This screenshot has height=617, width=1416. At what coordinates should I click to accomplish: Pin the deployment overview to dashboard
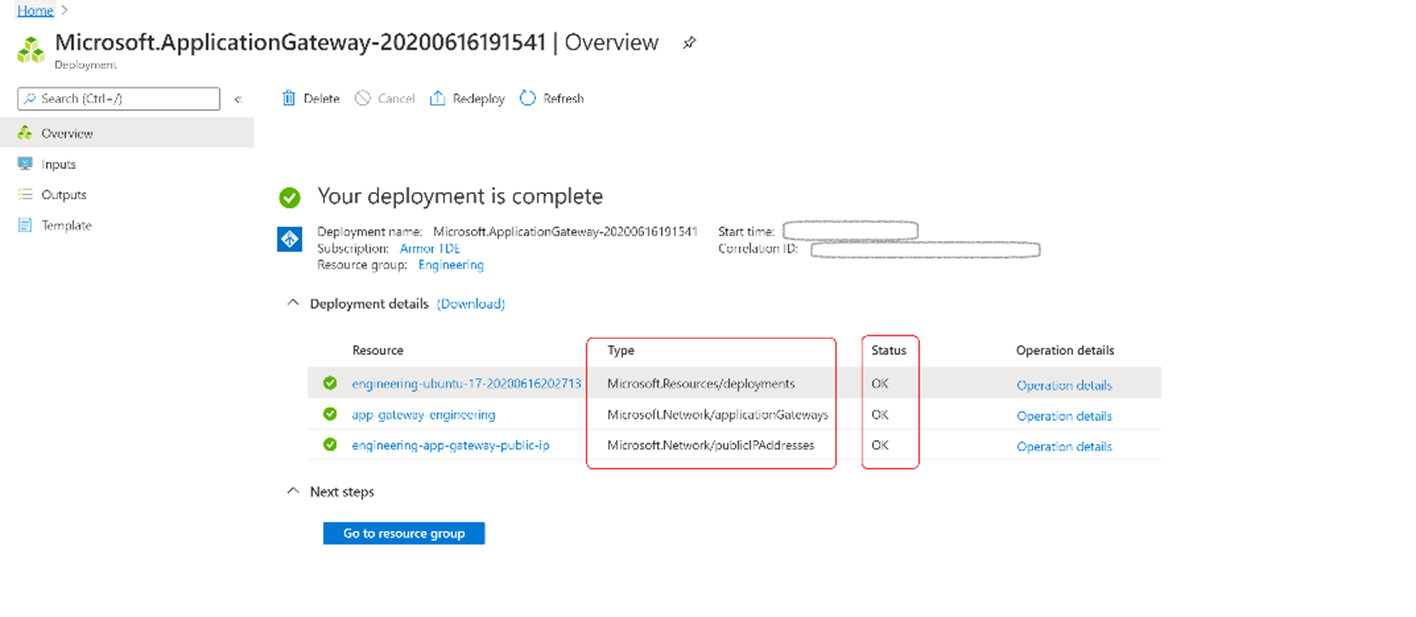(x=689, y=43)
